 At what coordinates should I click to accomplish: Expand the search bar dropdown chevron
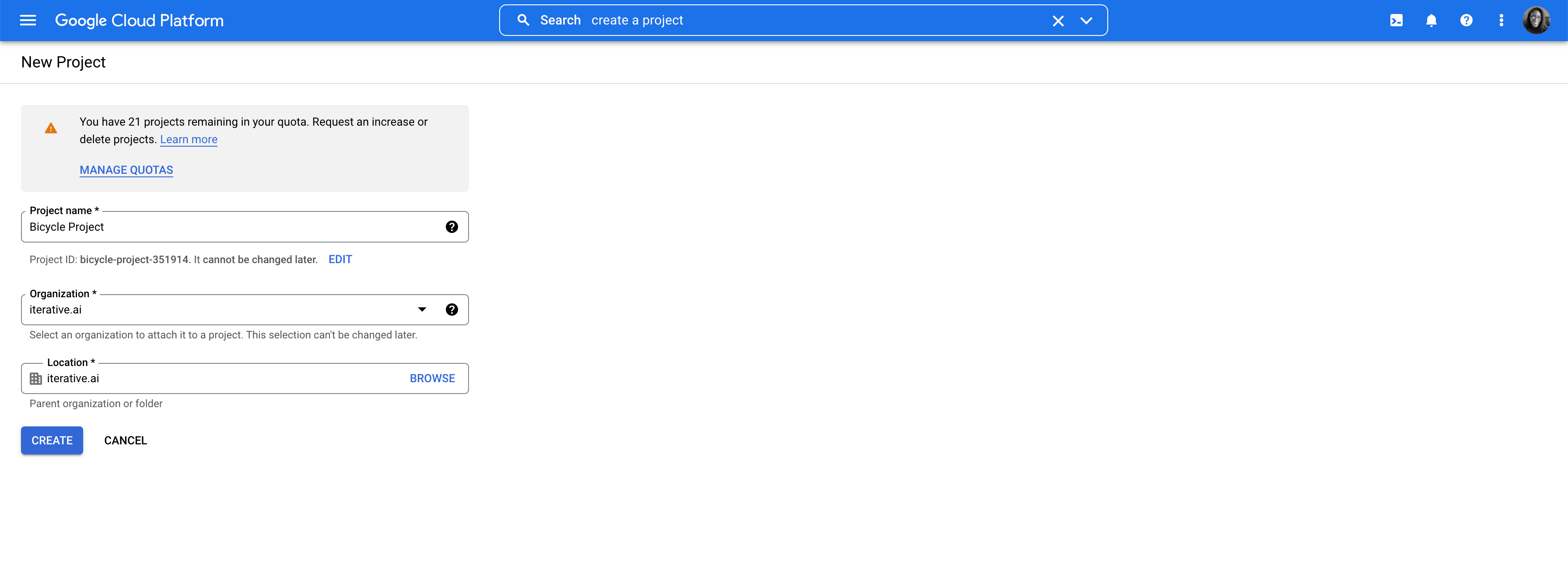pos(1086,21)
